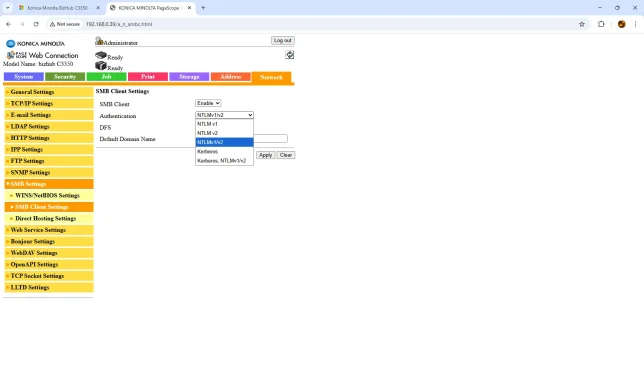Click the scanner status icon next to second Ready
The width and height of the screenshot is (644, 384).
pos(101,66)
